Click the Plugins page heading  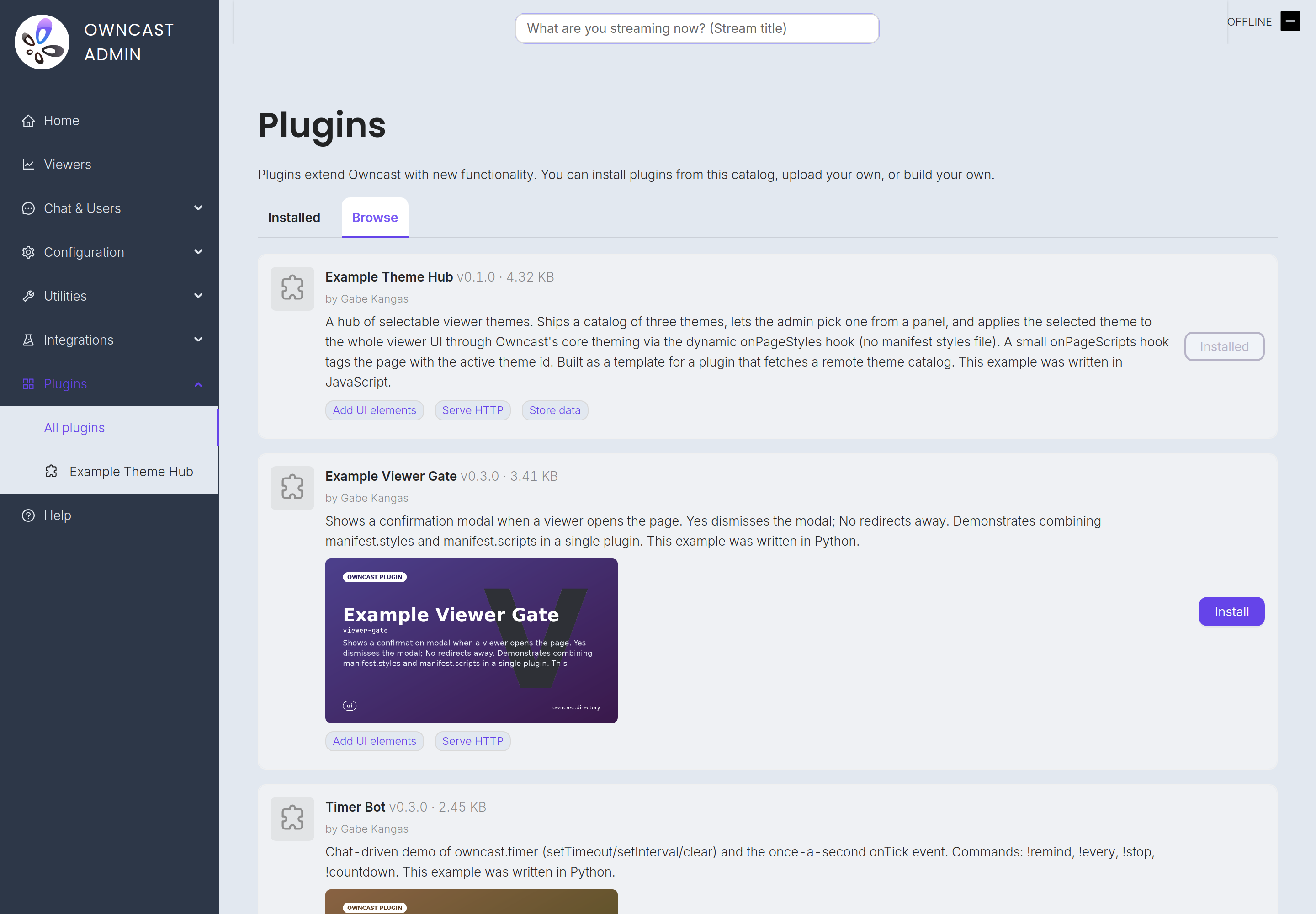[322, 125]
